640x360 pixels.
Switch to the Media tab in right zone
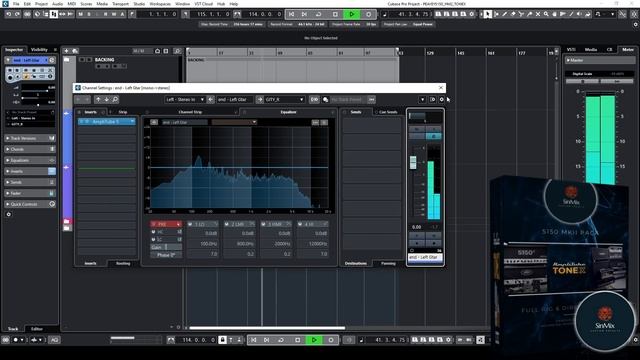click(x=591, y=49)
